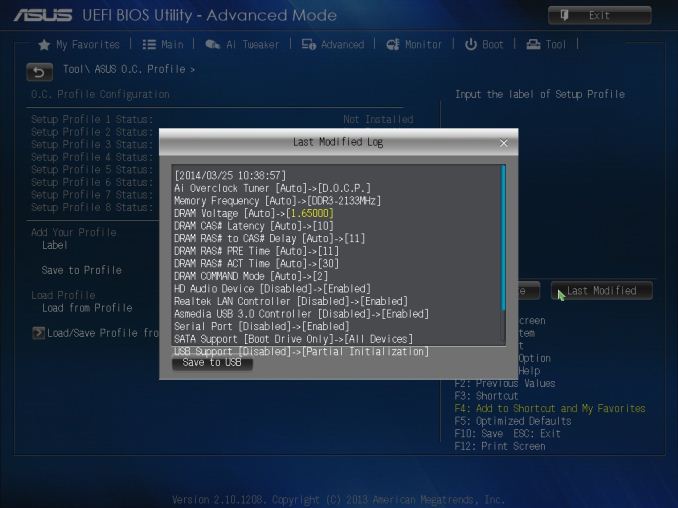Click the Main tab list icon
Viewport: 678px width, 508px height.
(149, 45)
